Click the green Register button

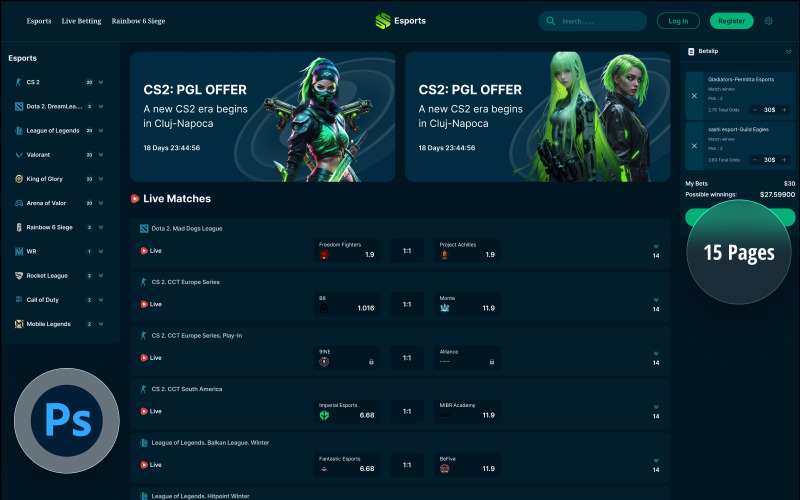pos(732,21)
